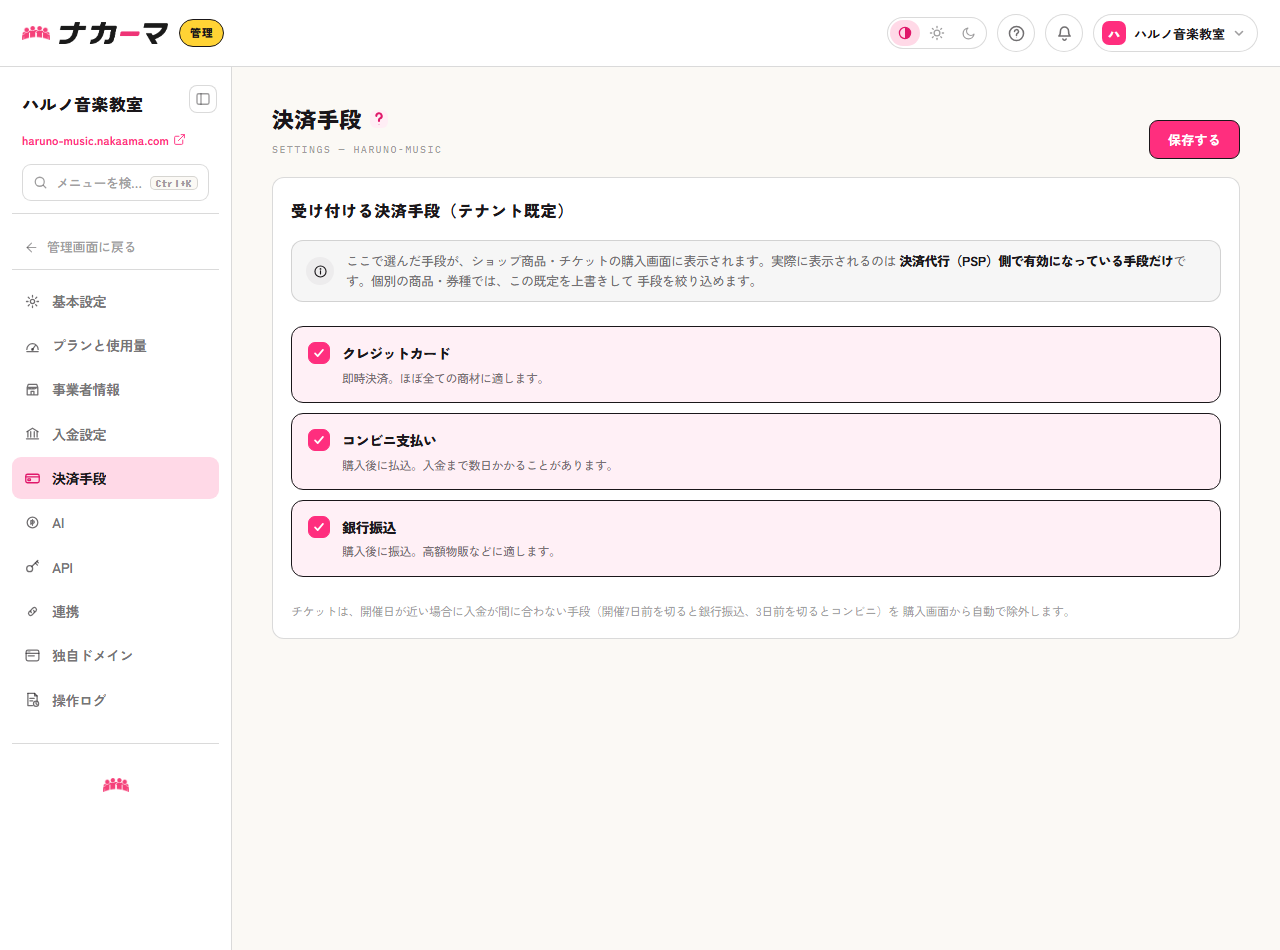
Task: Click the AI sidebar icon
Action: click(32, 523)
